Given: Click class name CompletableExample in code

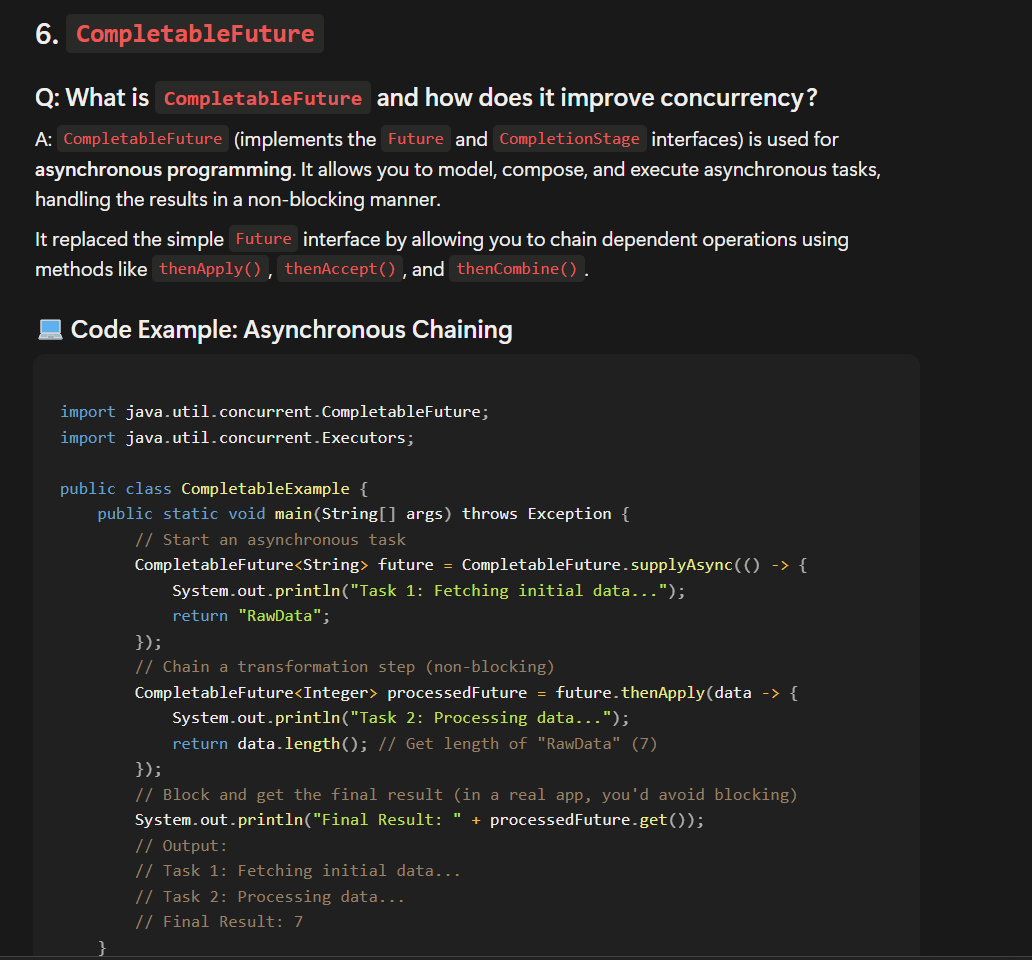Looking at the screenshot, I should point(265,489).
